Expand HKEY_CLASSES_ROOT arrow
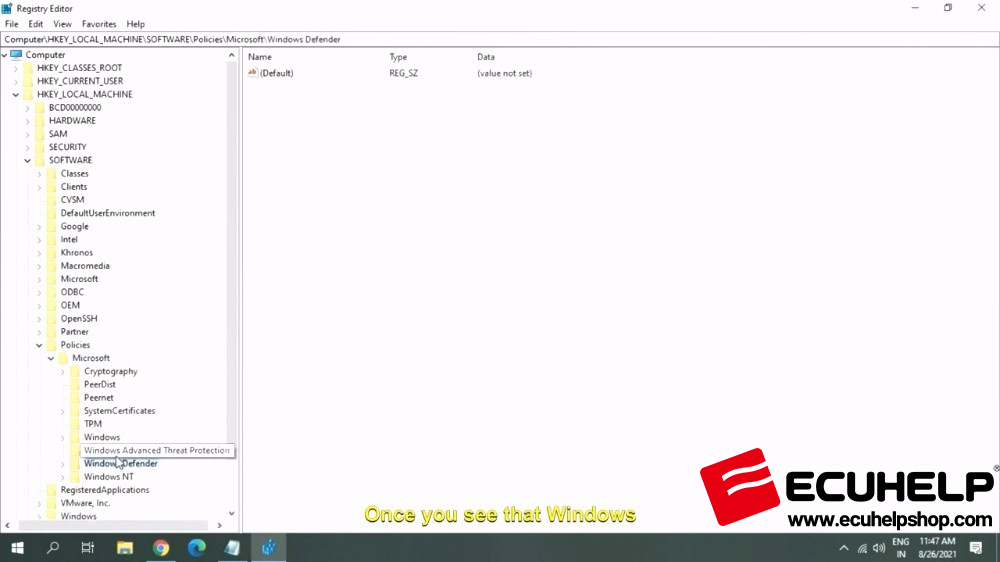This screenshot has height=562, width=1000. point(16,68)
